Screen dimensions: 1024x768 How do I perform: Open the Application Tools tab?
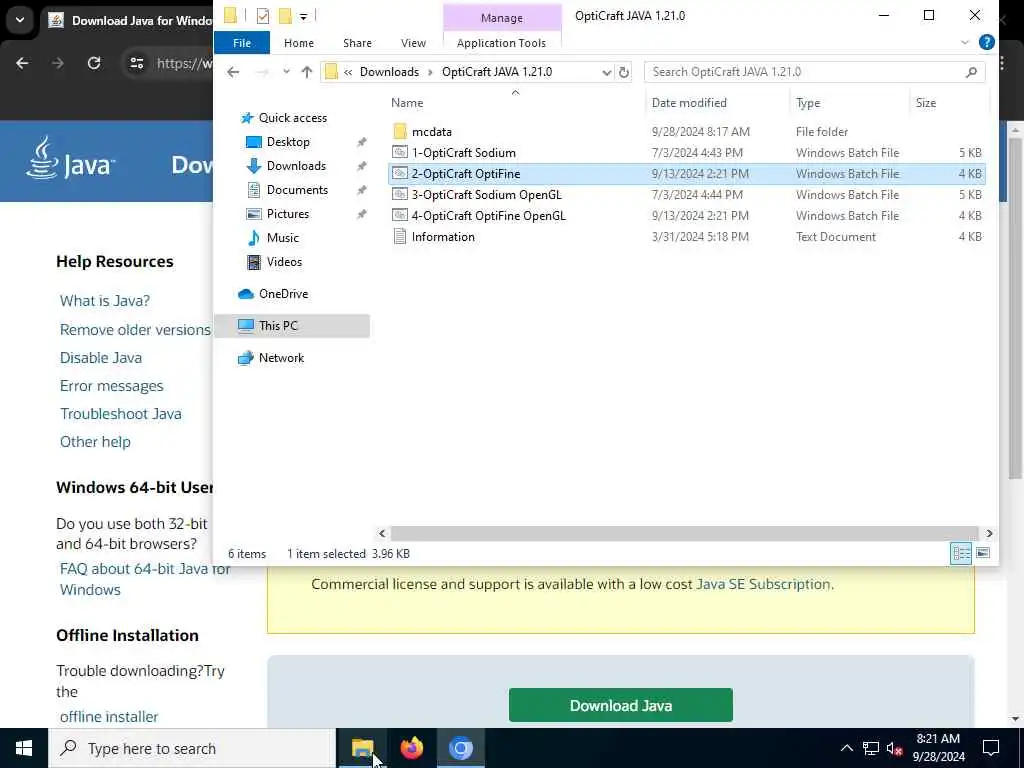[x=501, y=42]
